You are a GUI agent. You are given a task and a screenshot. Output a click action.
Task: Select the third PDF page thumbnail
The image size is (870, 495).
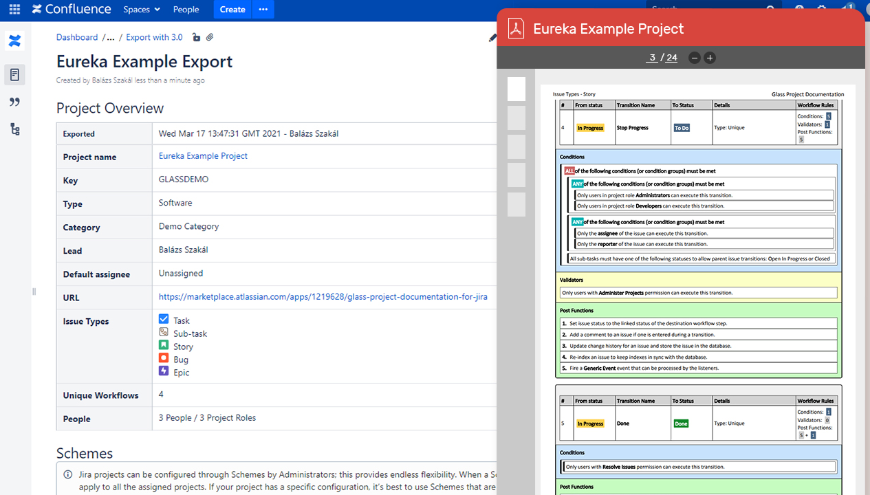pyautogui.click(x=517, y=147)
